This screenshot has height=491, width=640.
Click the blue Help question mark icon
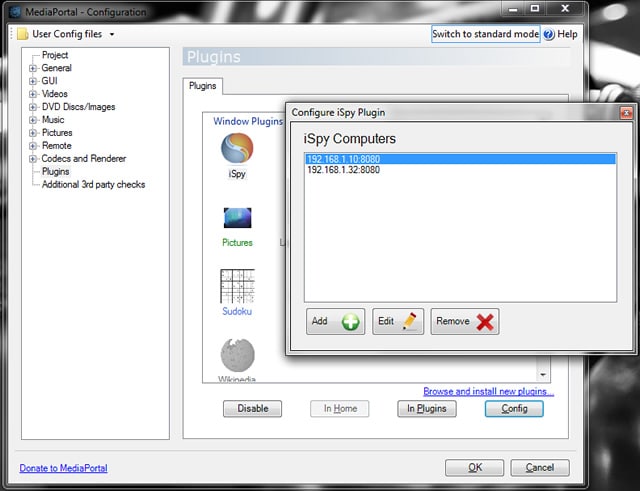(x=549, y=34)
